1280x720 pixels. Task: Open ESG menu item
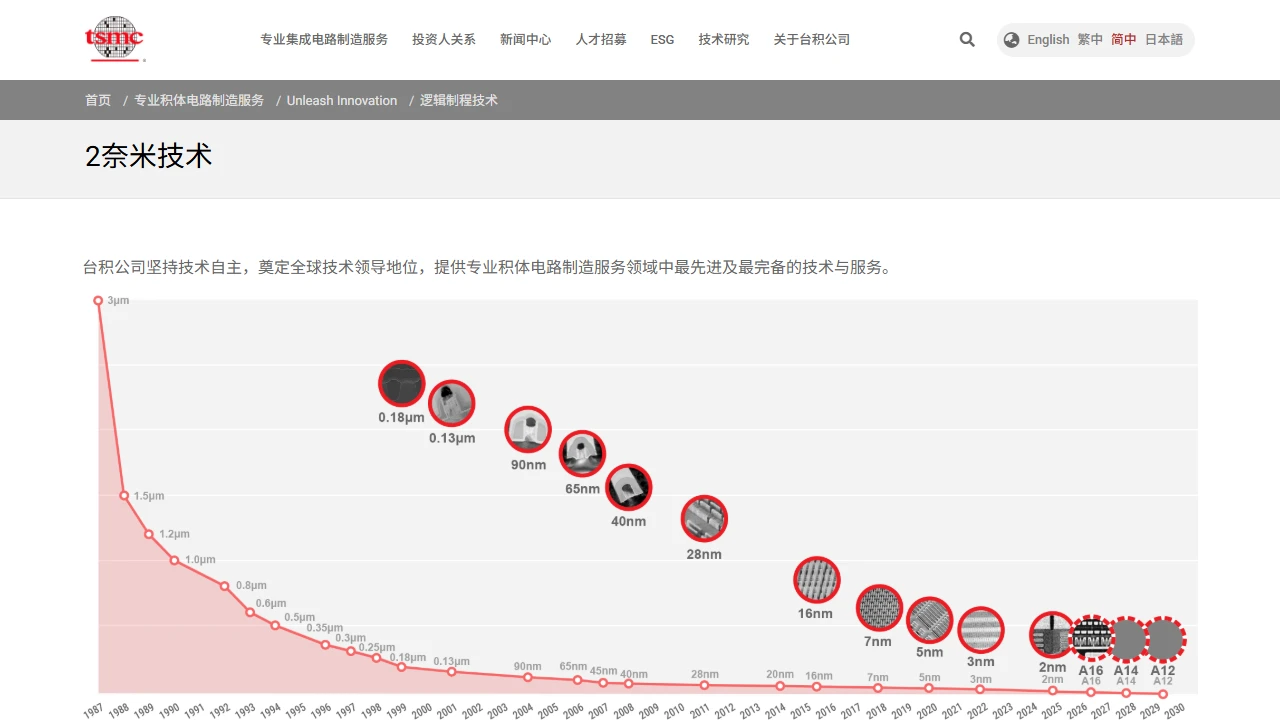pyautogui.click(x=662, y=40)
